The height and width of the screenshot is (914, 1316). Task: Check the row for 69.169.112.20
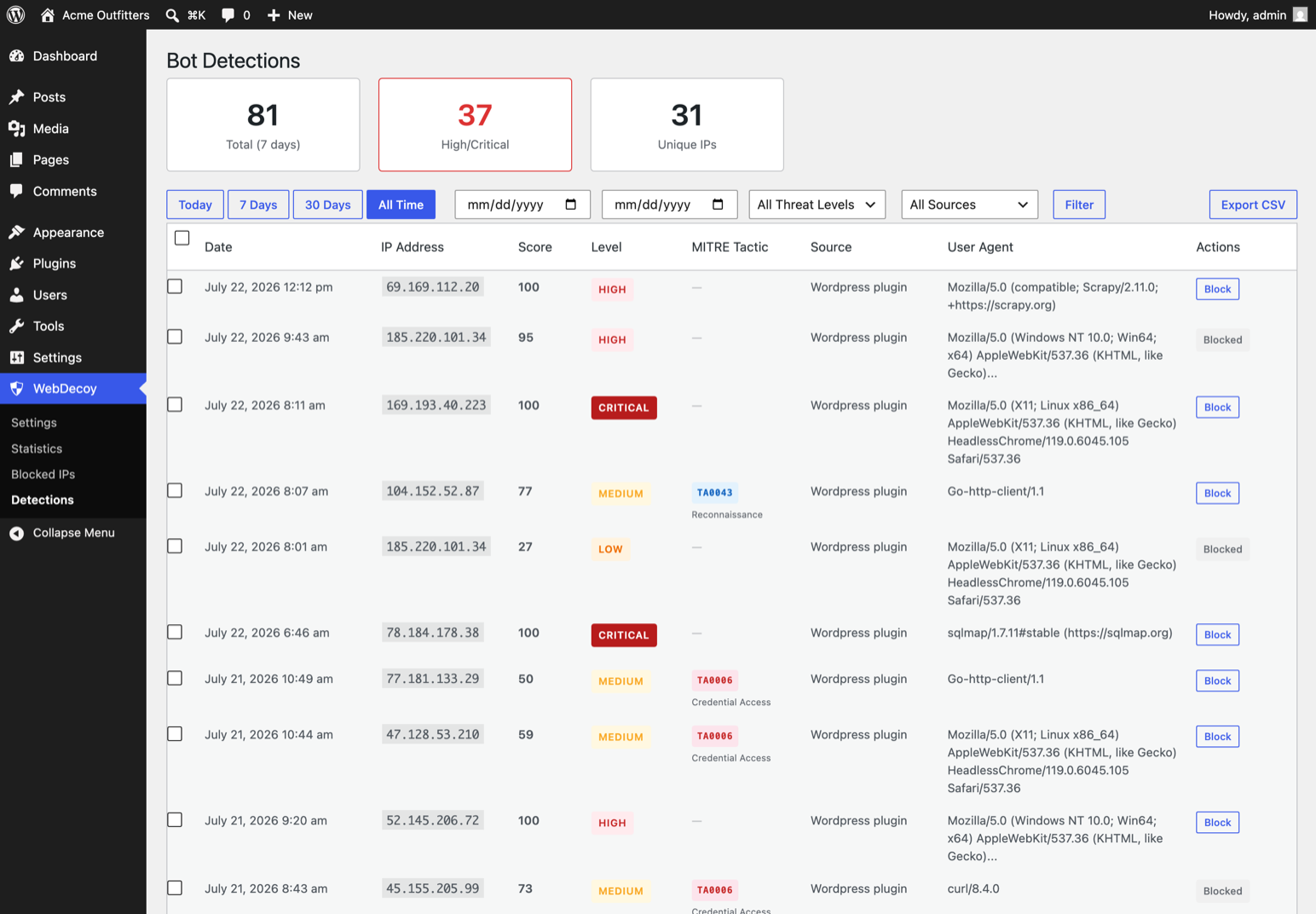(x=175, y=286)
